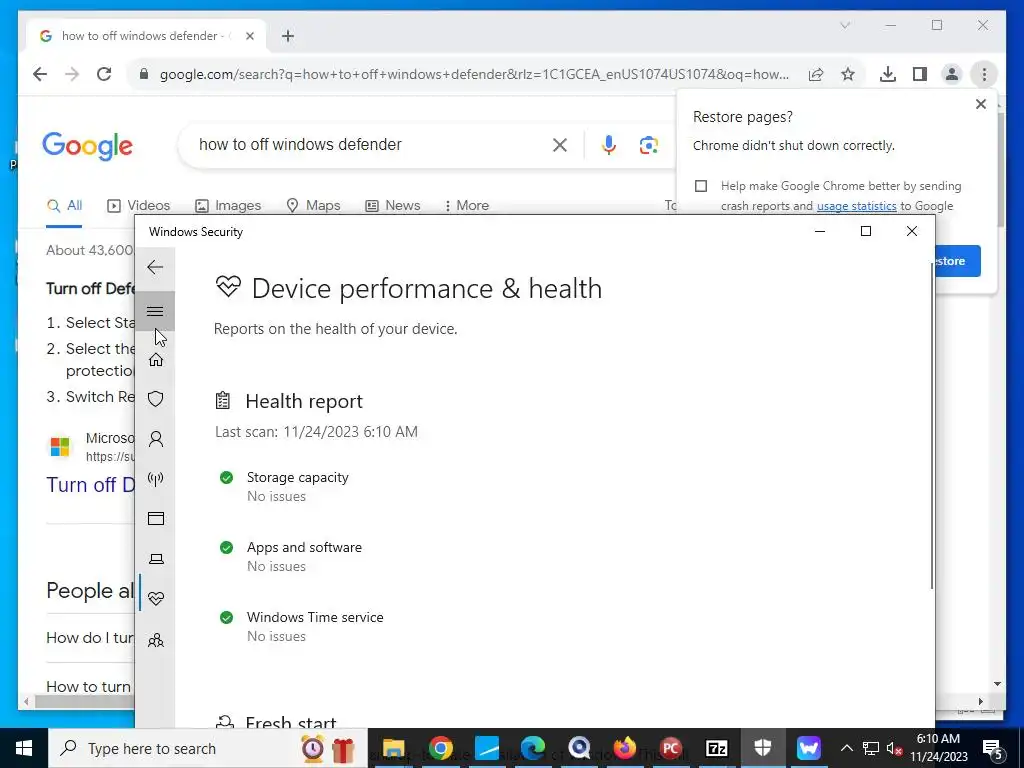Start Google voice search microphone

(x=609, y=145)
